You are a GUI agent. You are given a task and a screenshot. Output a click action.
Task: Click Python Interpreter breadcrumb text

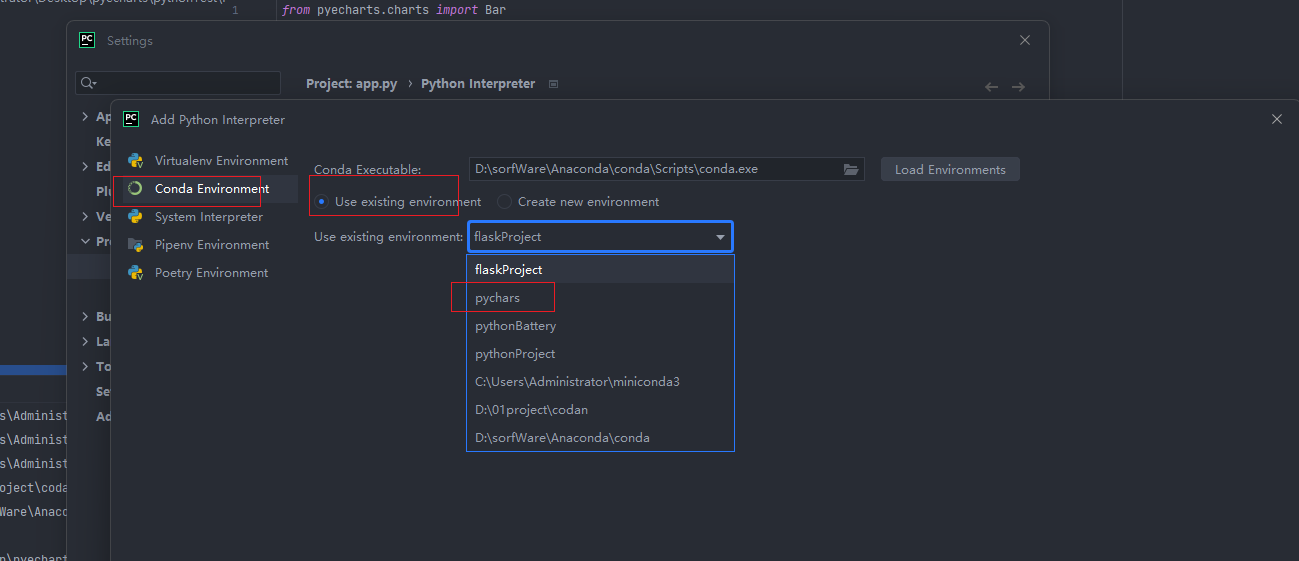pyautogui.click(x=478, y=84)
